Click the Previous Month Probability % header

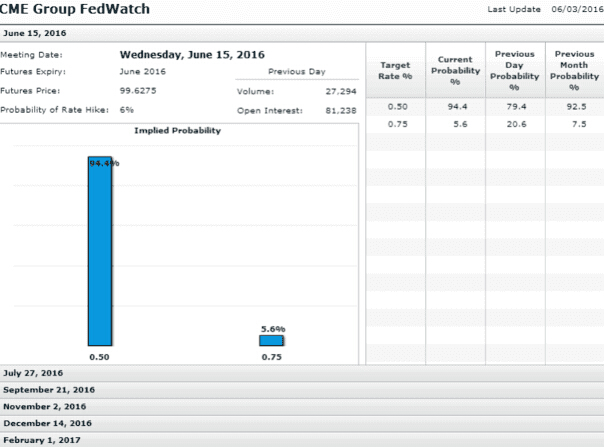point(574,70)
